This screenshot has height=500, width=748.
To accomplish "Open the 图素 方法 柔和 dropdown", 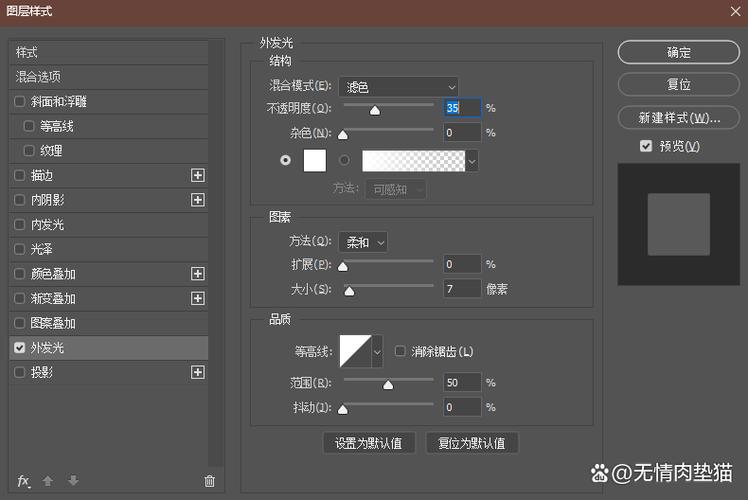I will click(x=363, y=242).
